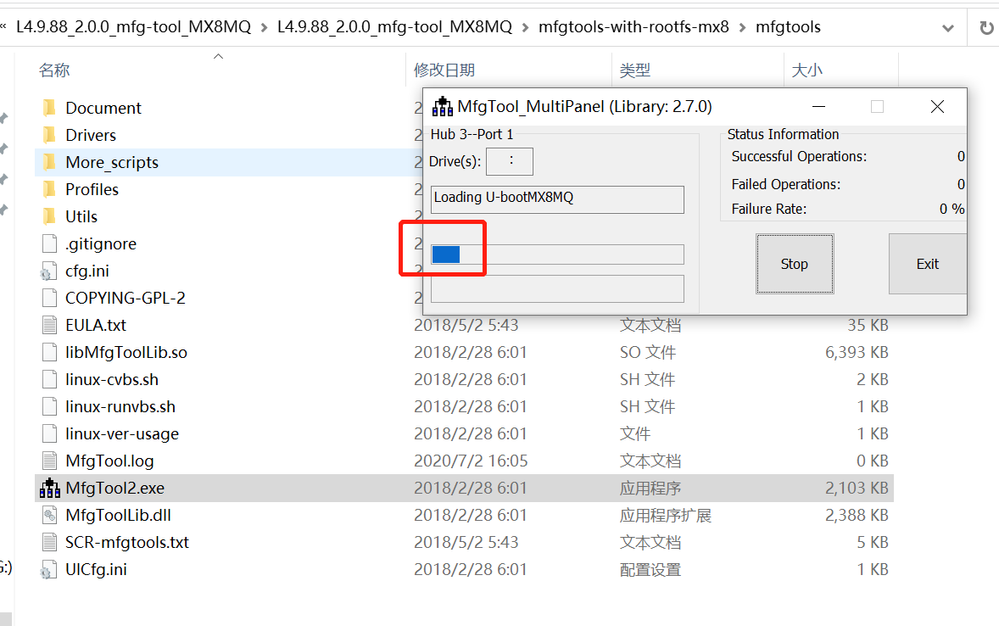Click the 2020/7/2 16:05 date cell
Viewport: 999px width, 626px height.
click(x=471, y=461)
